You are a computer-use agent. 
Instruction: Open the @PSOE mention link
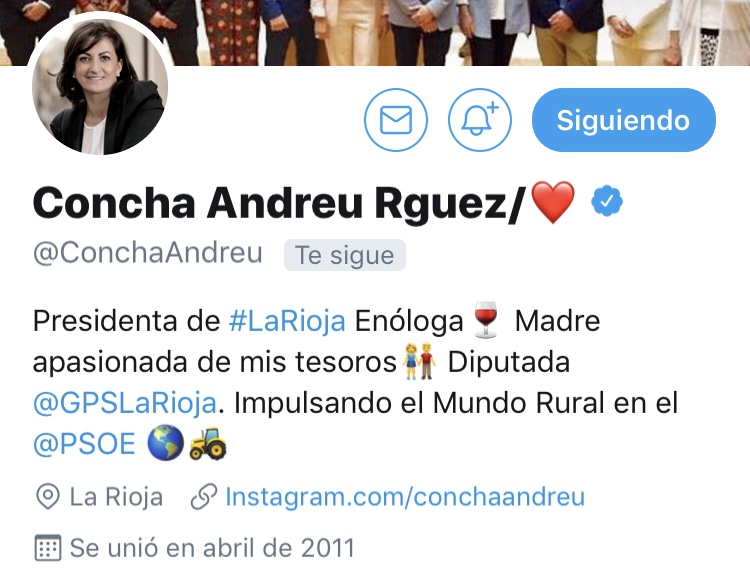[x=84, y=444]
